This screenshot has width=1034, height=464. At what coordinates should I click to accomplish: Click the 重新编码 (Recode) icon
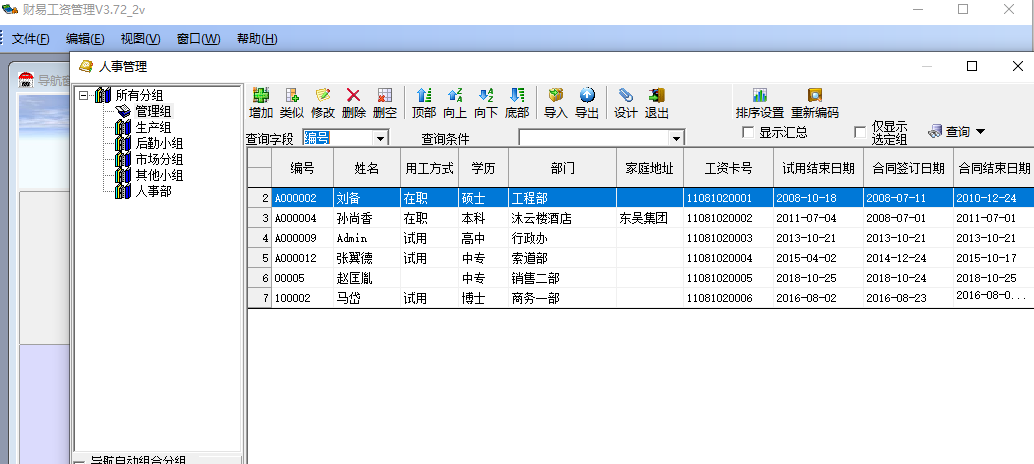click(x=815, y=96)
